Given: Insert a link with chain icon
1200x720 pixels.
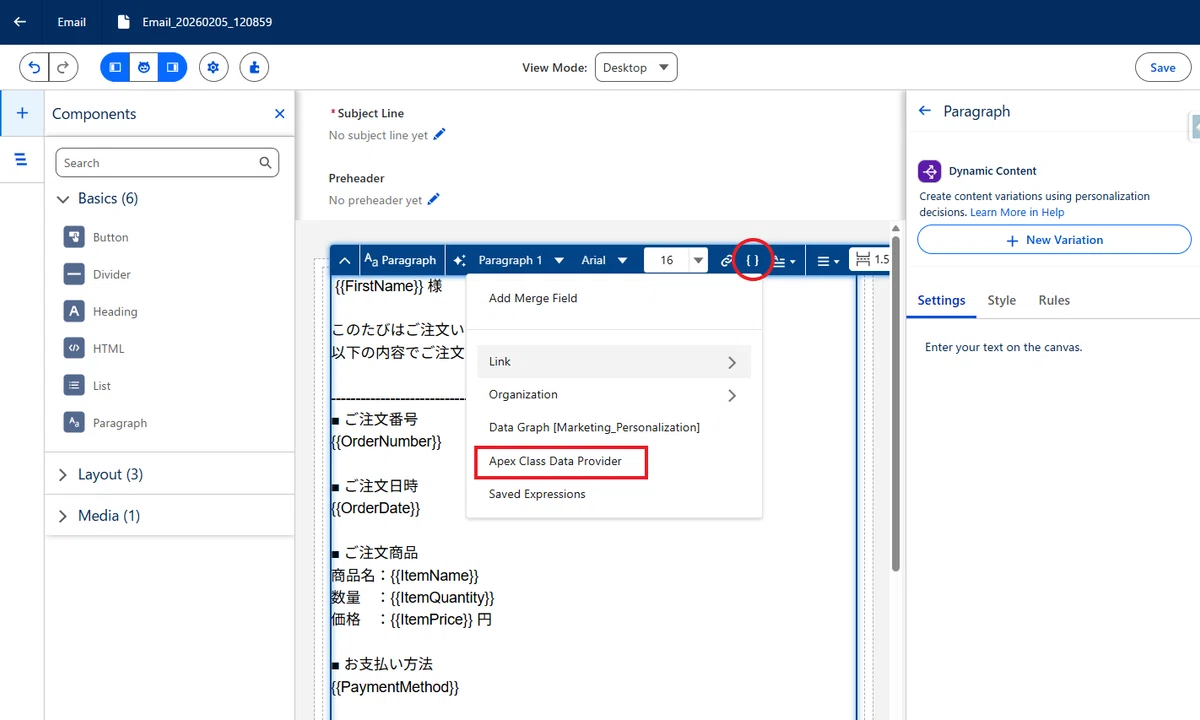Looking at the screenshot, I should pos(727,260).
